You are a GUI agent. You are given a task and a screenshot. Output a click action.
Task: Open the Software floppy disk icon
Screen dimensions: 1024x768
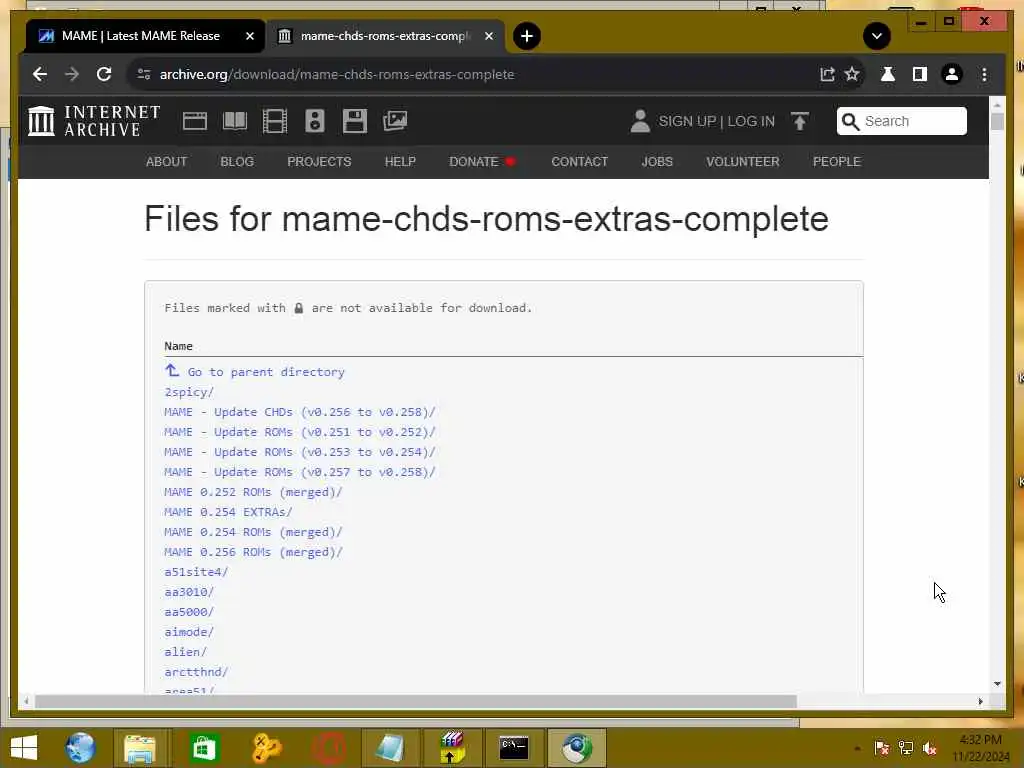(355, 121)
